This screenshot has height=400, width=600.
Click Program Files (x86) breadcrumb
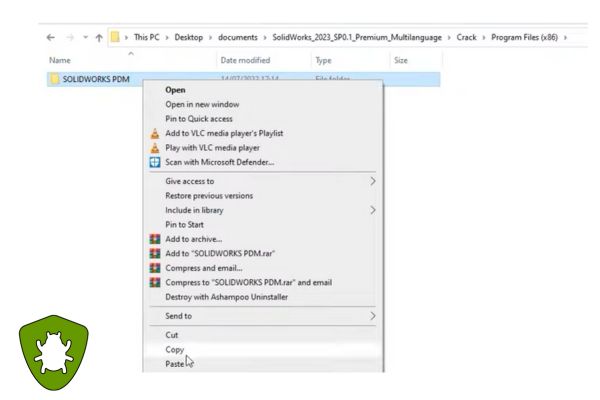pos(524,38)
